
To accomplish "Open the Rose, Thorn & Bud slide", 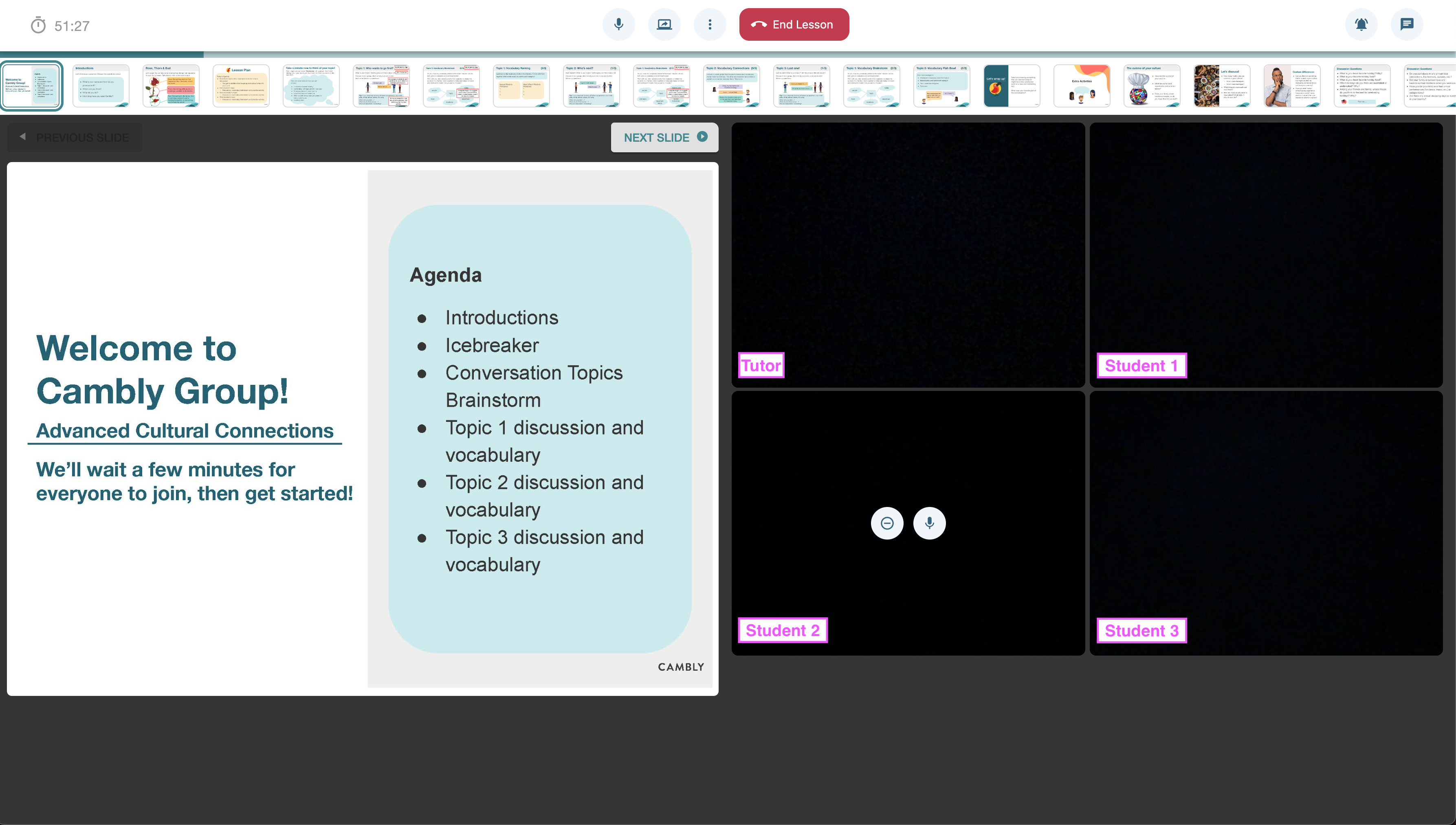I will click(171, 86).
